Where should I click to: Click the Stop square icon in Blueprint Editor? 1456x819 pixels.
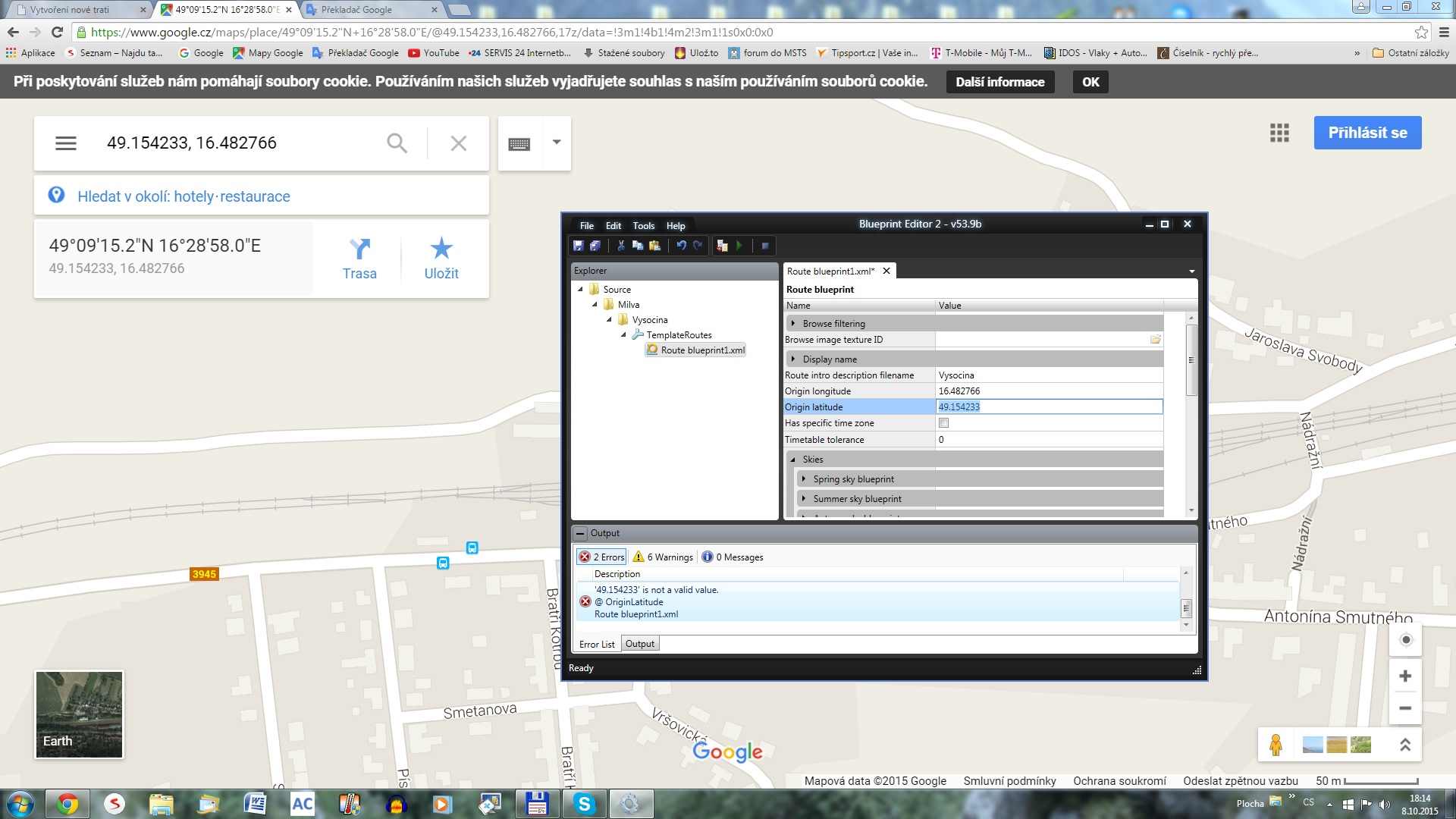(765, 246)
